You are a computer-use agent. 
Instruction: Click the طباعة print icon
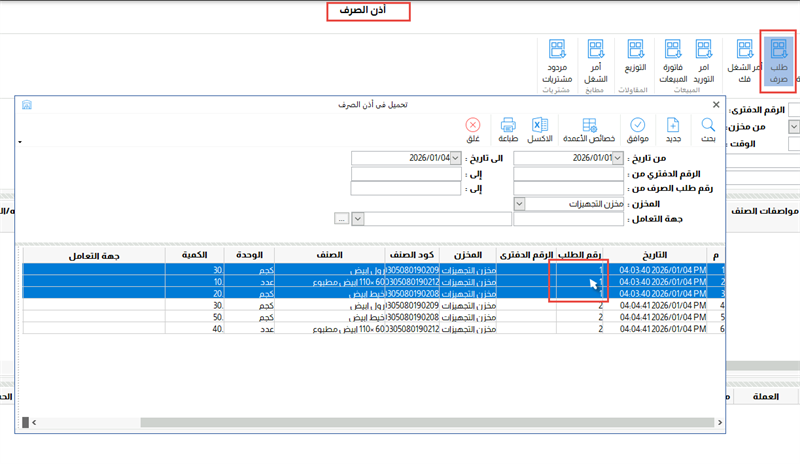point(507,125)
